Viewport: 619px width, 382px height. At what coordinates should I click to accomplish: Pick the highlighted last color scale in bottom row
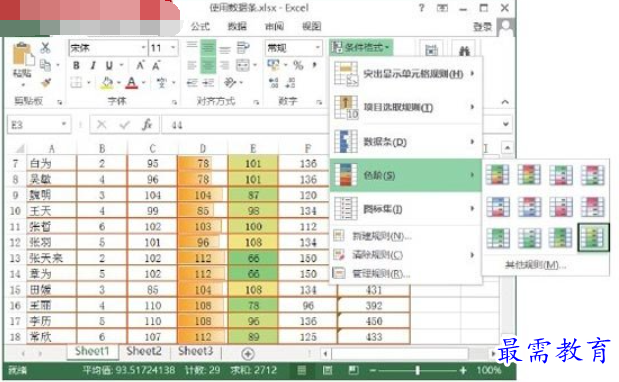click(x=593, y=238)
